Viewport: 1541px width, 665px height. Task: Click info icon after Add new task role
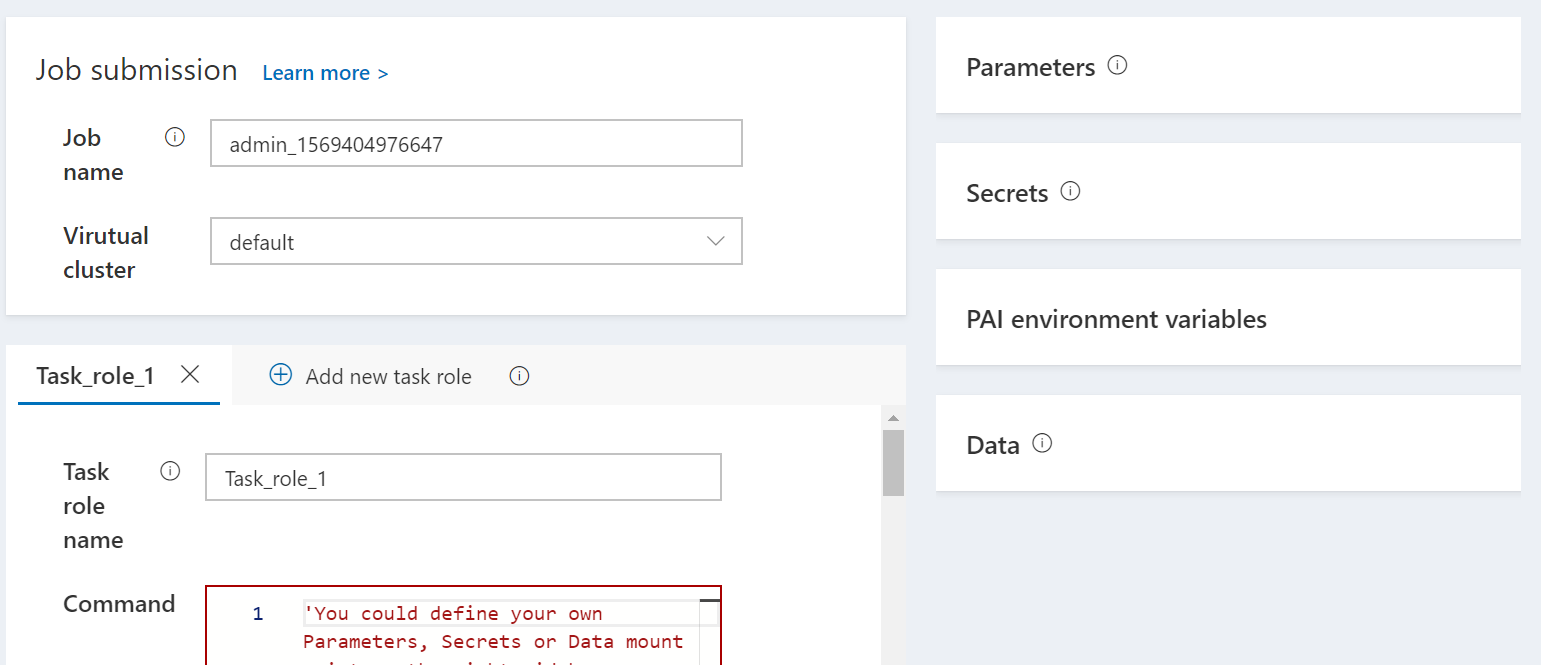(519, 376)
